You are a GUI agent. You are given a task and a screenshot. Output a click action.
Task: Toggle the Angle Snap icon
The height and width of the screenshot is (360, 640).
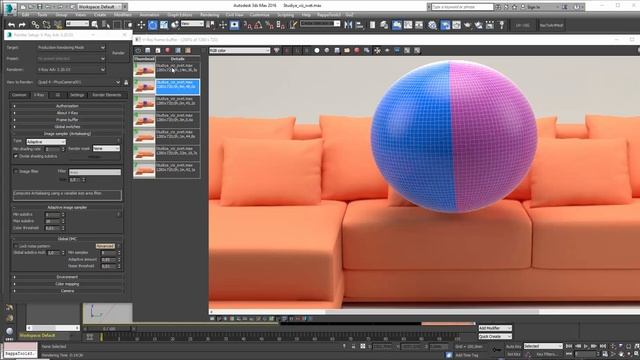[258, 25]
